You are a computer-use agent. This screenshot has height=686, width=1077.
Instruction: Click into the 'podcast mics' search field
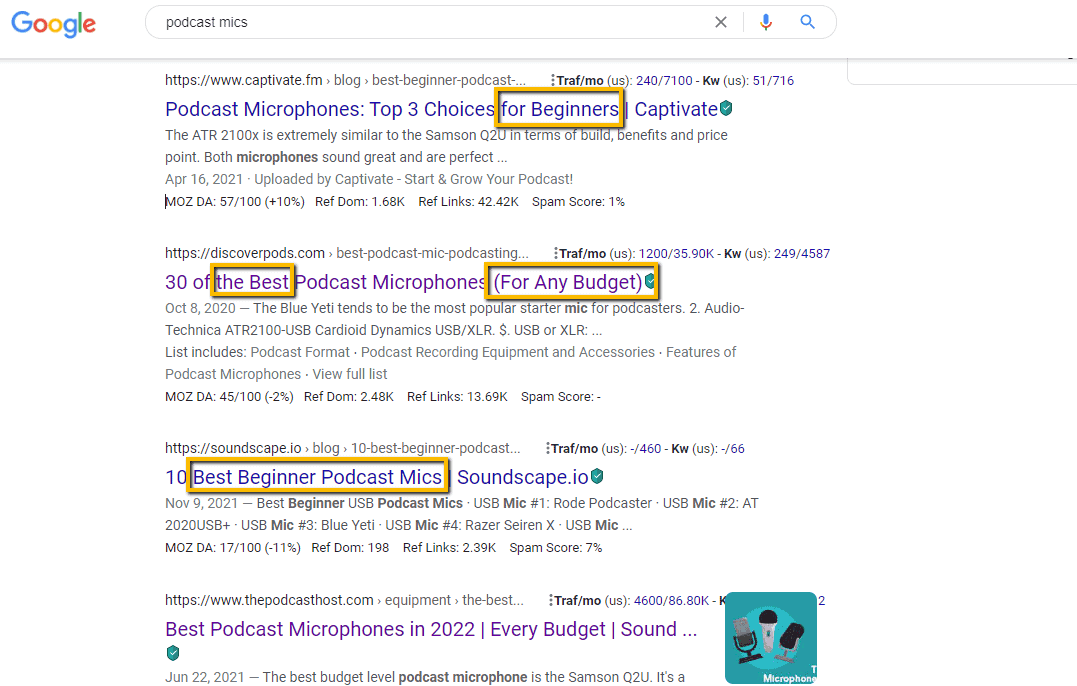pyautogui.click(x=433, y=22)
